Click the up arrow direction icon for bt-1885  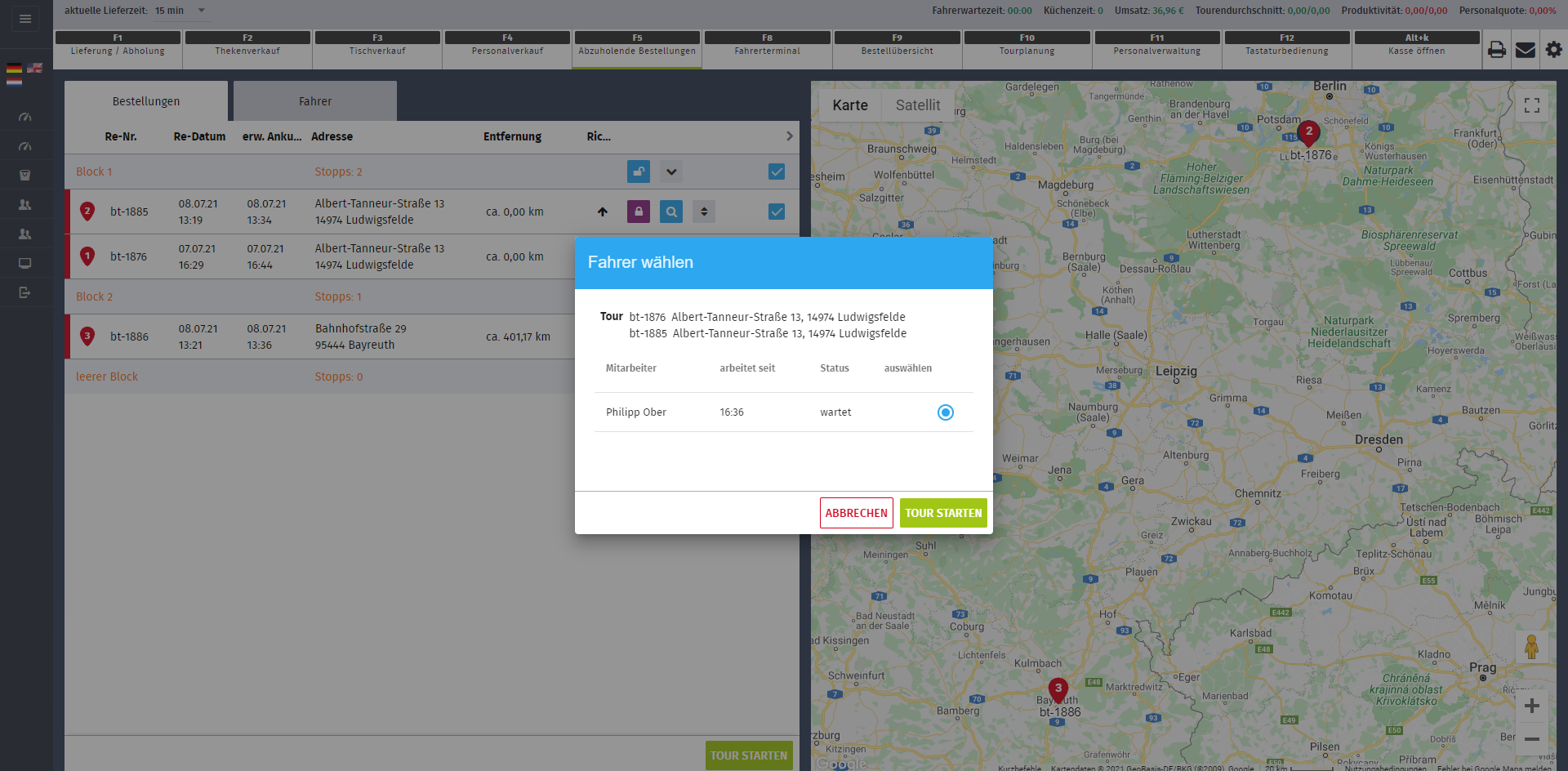click(x=603, y=212)
